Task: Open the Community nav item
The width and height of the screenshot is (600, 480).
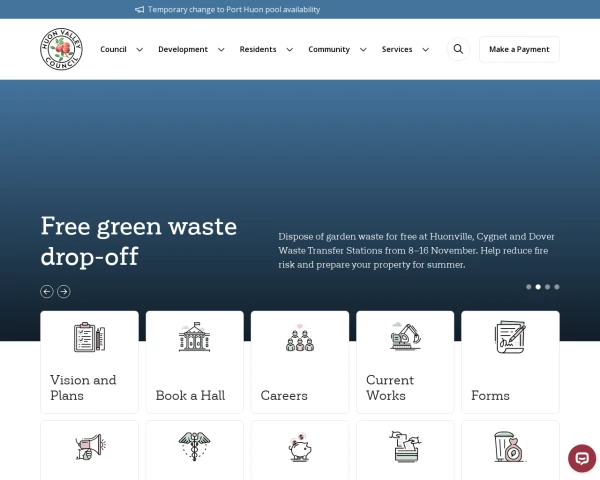Action: 329,49
